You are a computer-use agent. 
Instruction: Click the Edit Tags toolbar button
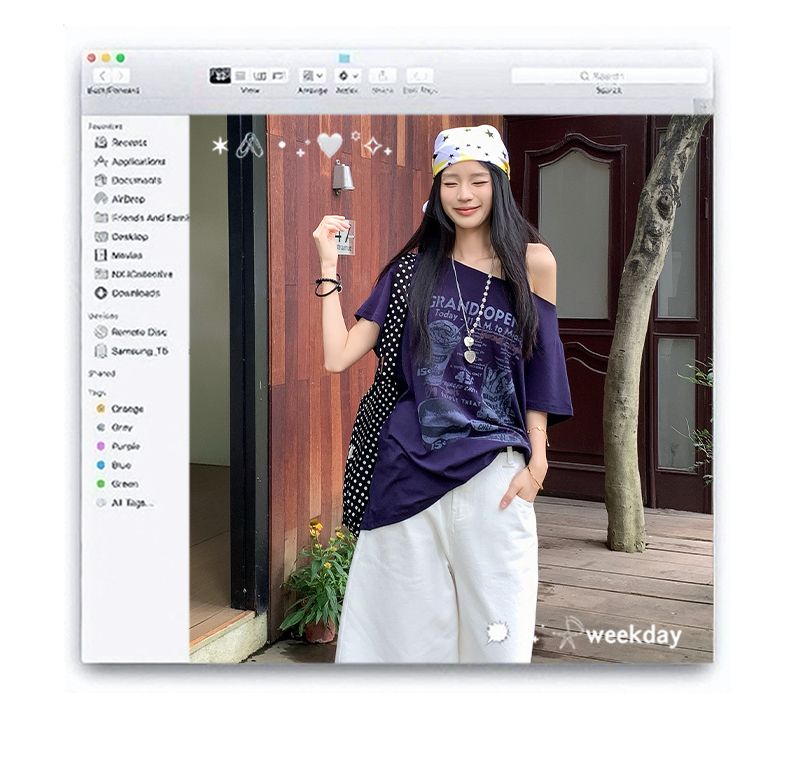420,76
